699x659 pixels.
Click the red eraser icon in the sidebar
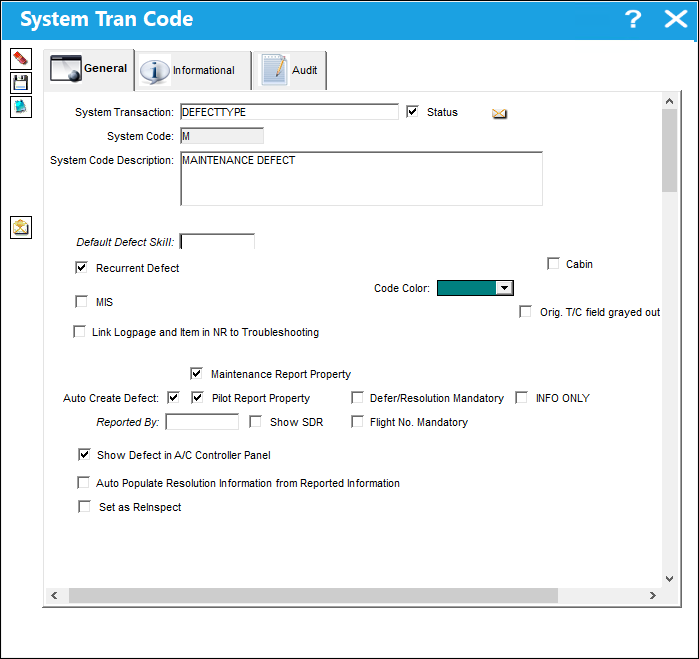click(21, 59)
